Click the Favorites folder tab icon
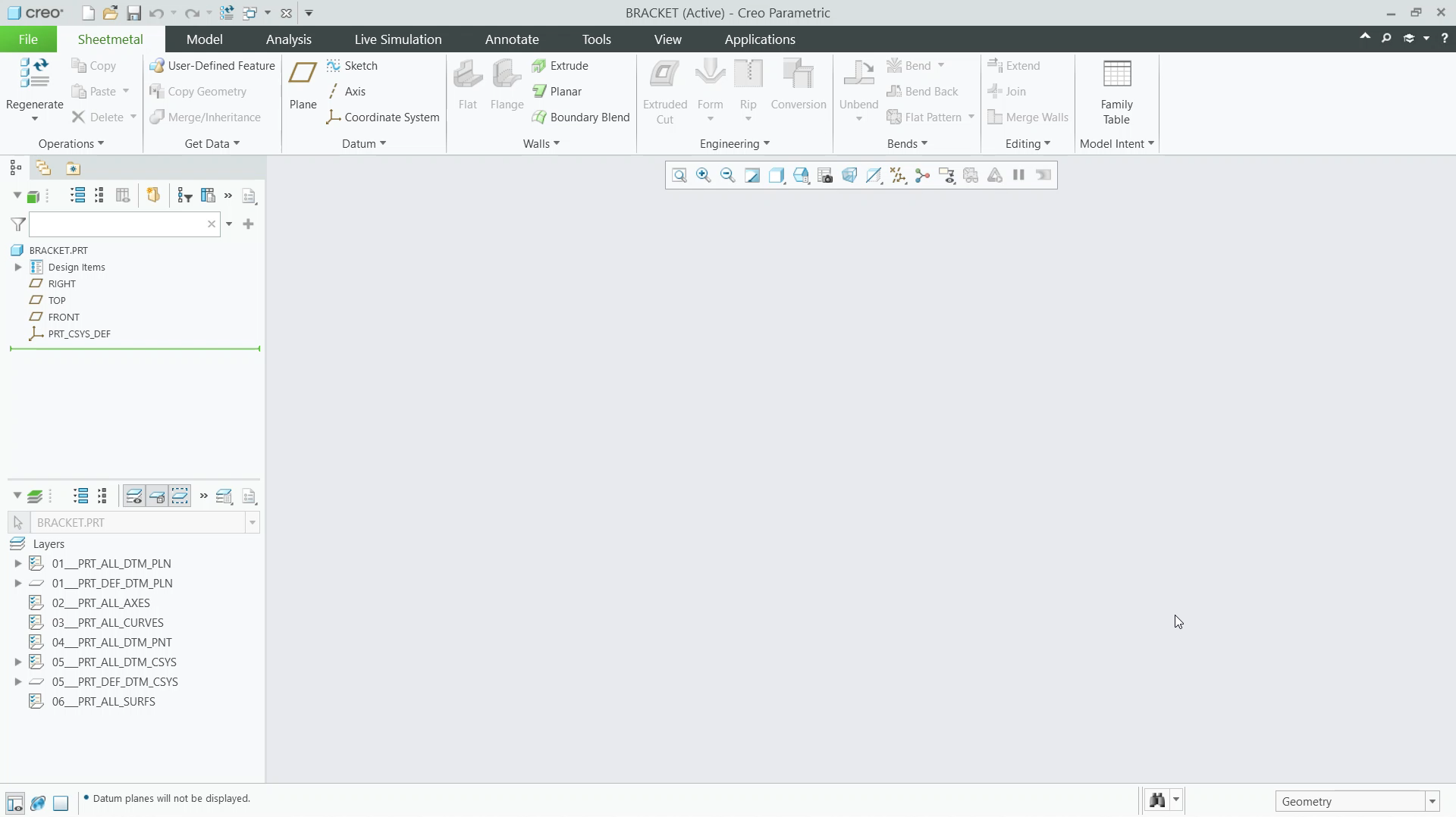 tap(73, 168)
